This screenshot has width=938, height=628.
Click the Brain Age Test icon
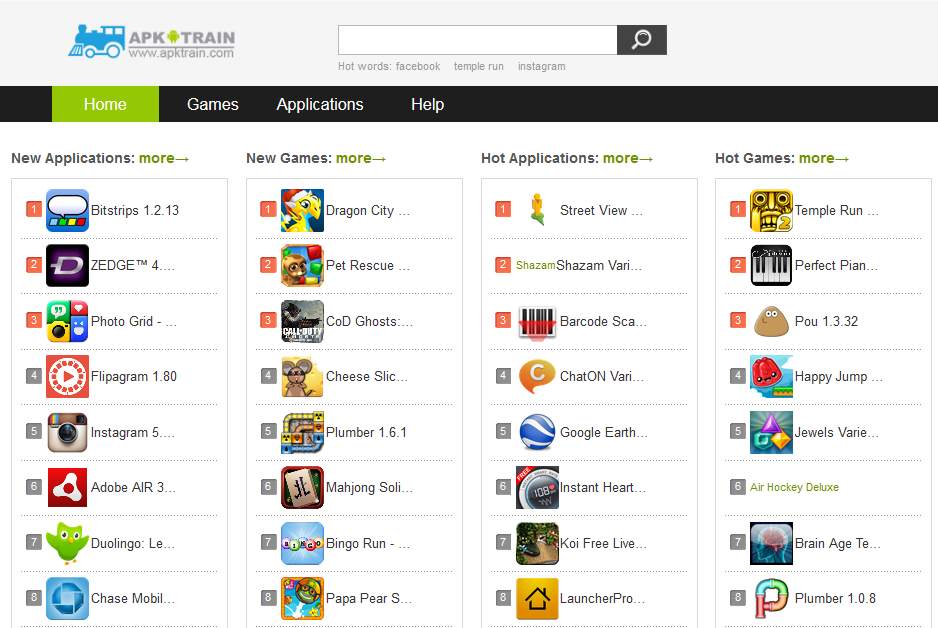point(772,543)
